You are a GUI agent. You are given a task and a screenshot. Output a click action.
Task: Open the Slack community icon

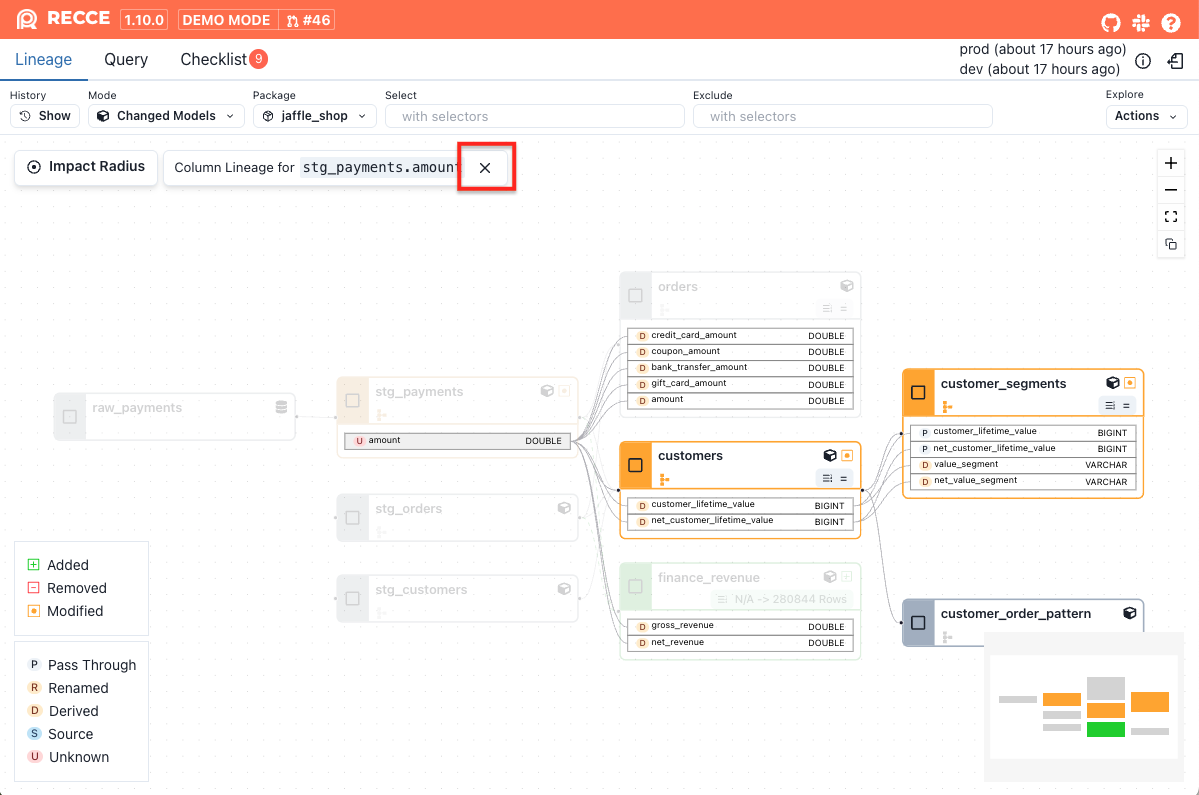[1141, 22]
